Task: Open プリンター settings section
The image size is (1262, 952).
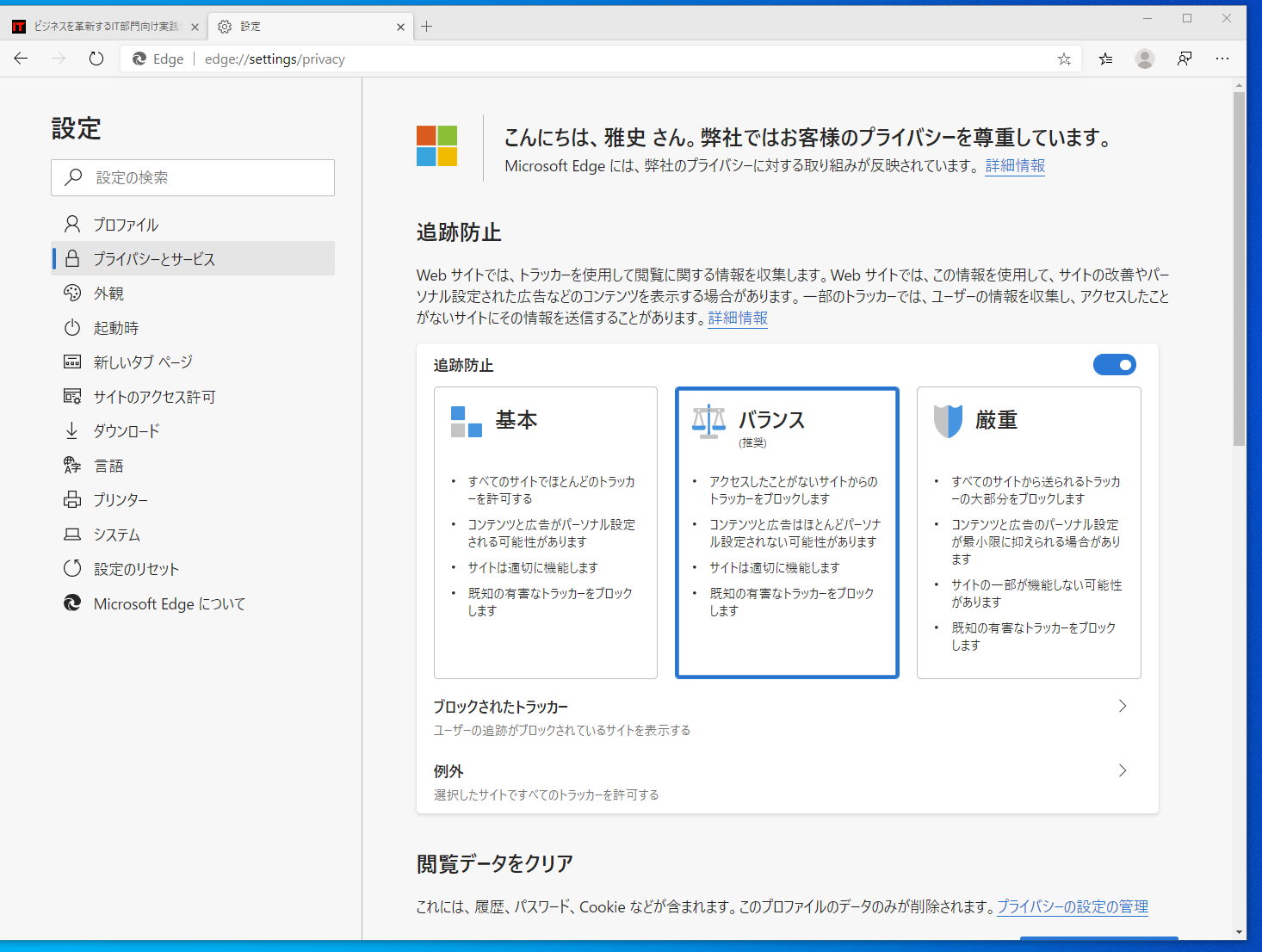Action: pyautogui.click(x=193, y=500)
